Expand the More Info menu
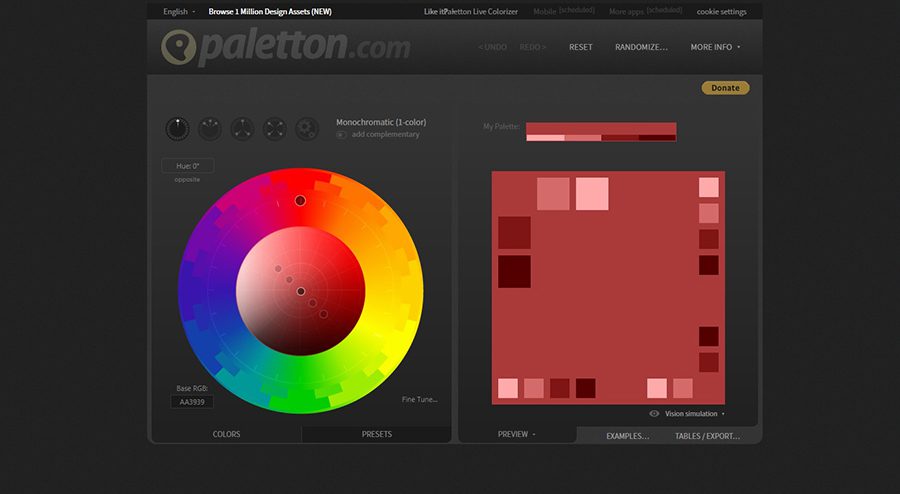 pyautogui.click(x=715, y=47)
